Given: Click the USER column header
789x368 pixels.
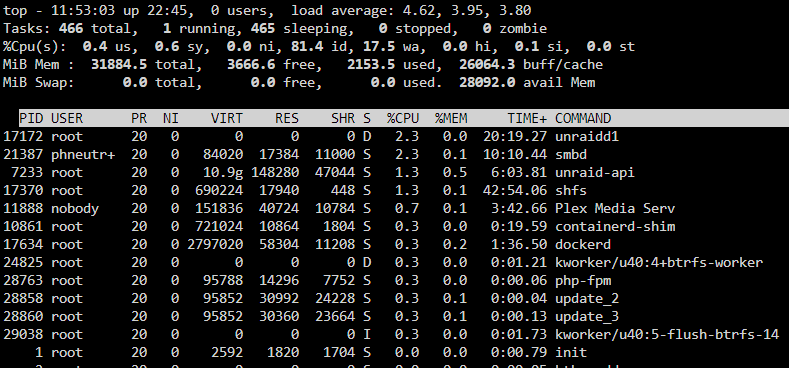Looking at the screenshot, I should 67,119.
